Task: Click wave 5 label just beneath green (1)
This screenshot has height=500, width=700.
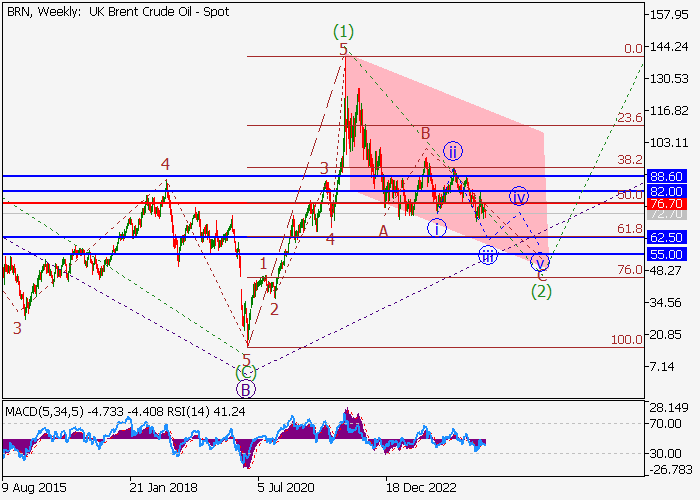Action: (x=343, y=49)
